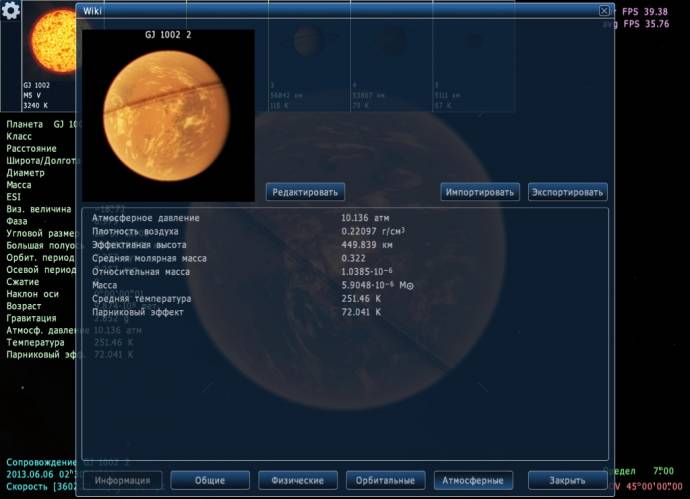Viewport: 690px width, 499px height.
Task: Click the GJ 1002 2 caption above preview
Action: 168,35
